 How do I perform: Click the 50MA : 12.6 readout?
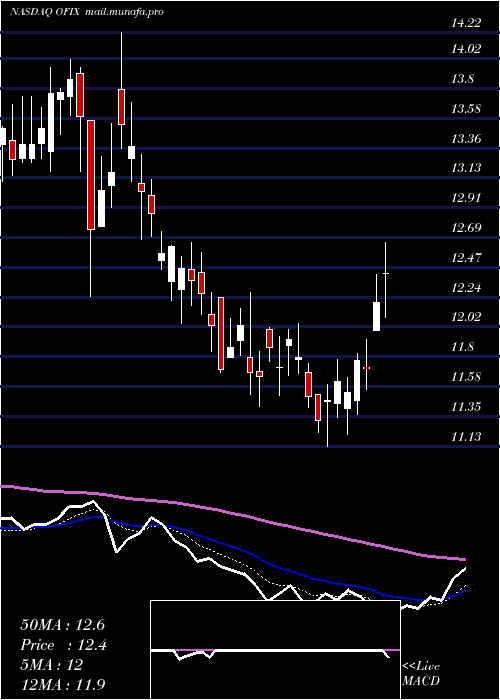click(62, 625)
